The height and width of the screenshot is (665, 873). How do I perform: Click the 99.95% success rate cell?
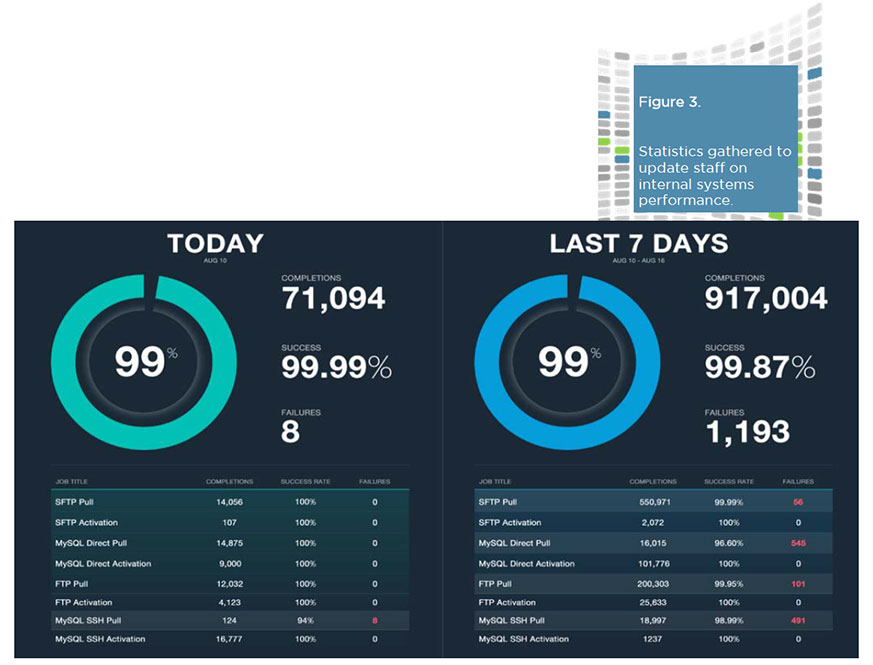click(729, 584)
